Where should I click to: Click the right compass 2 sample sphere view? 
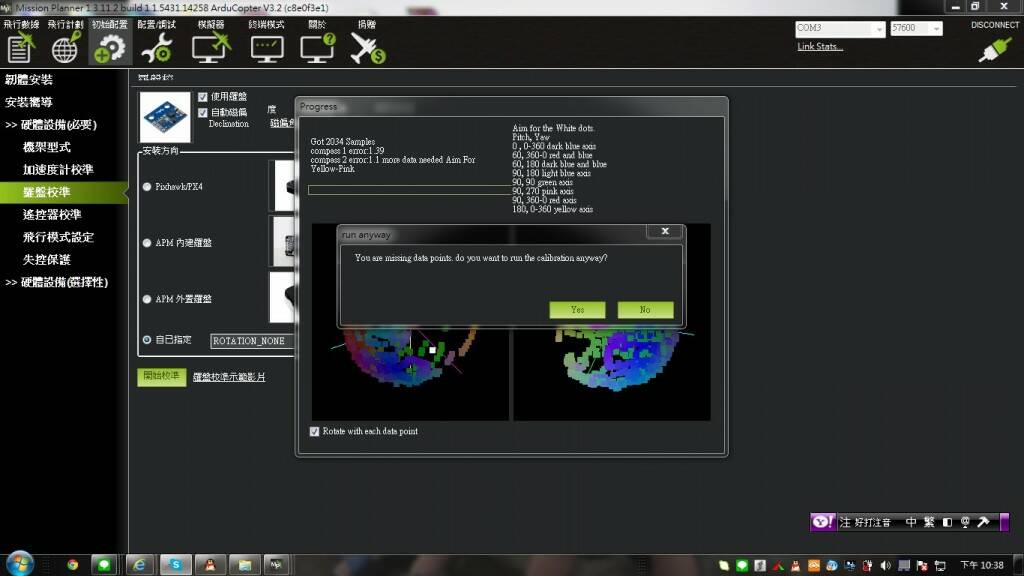point(612,372)
